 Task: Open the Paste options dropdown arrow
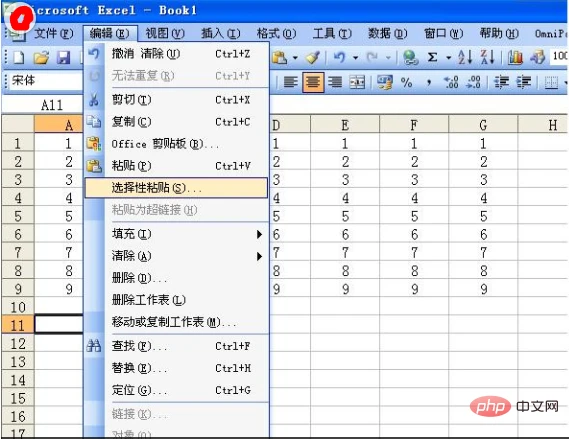point(295,58)
